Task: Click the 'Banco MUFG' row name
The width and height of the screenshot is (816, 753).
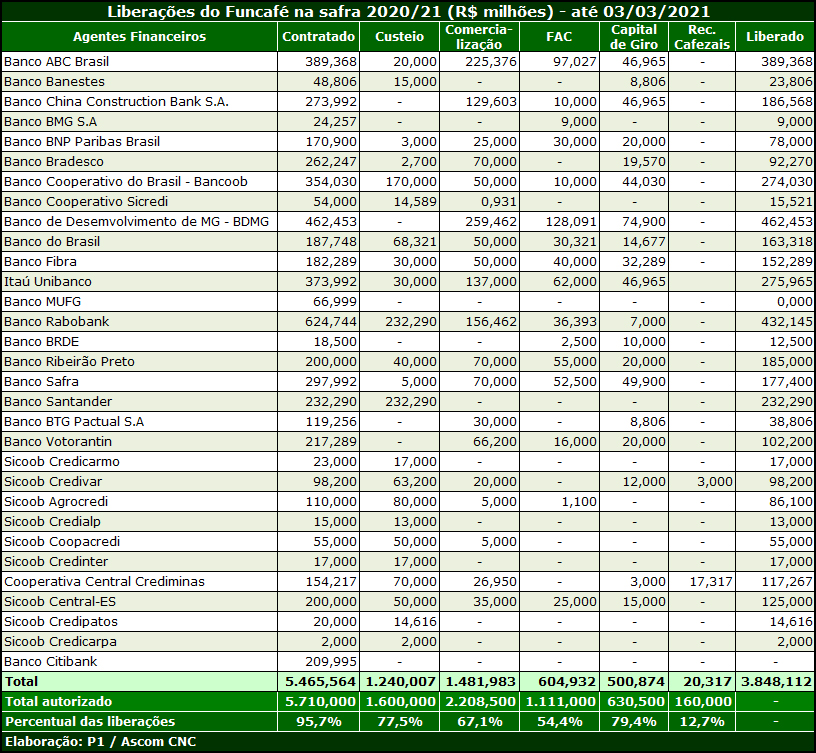Action: tap(42, 302)
